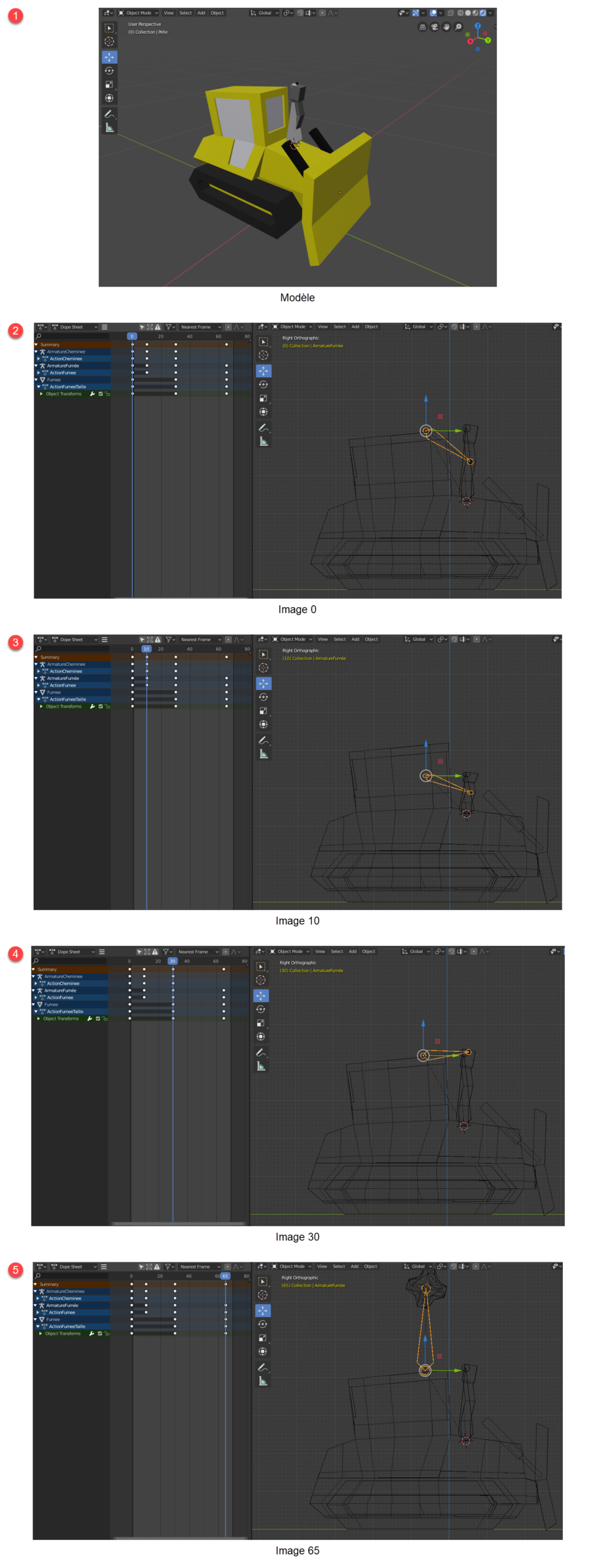Select the Annotate tool in screenshot 2 viewport
This screenshot has width=596, height=1568.
[263, 428]
